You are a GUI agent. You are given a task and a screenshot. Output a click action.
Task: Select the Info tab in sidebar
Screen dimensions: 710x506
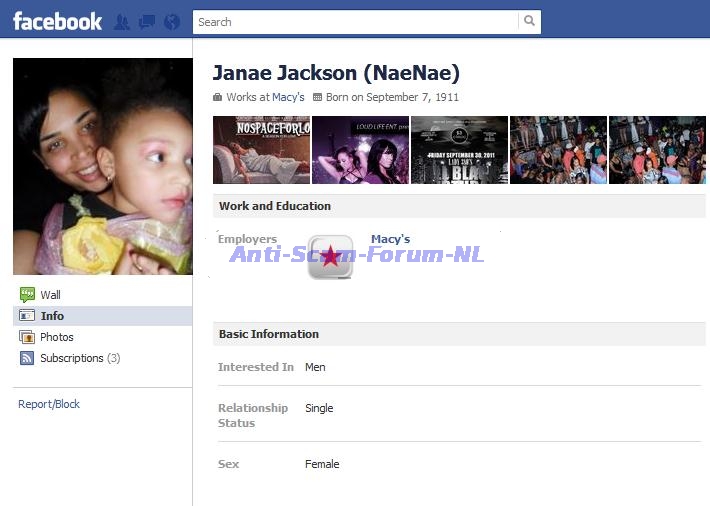tap(52, 316)
